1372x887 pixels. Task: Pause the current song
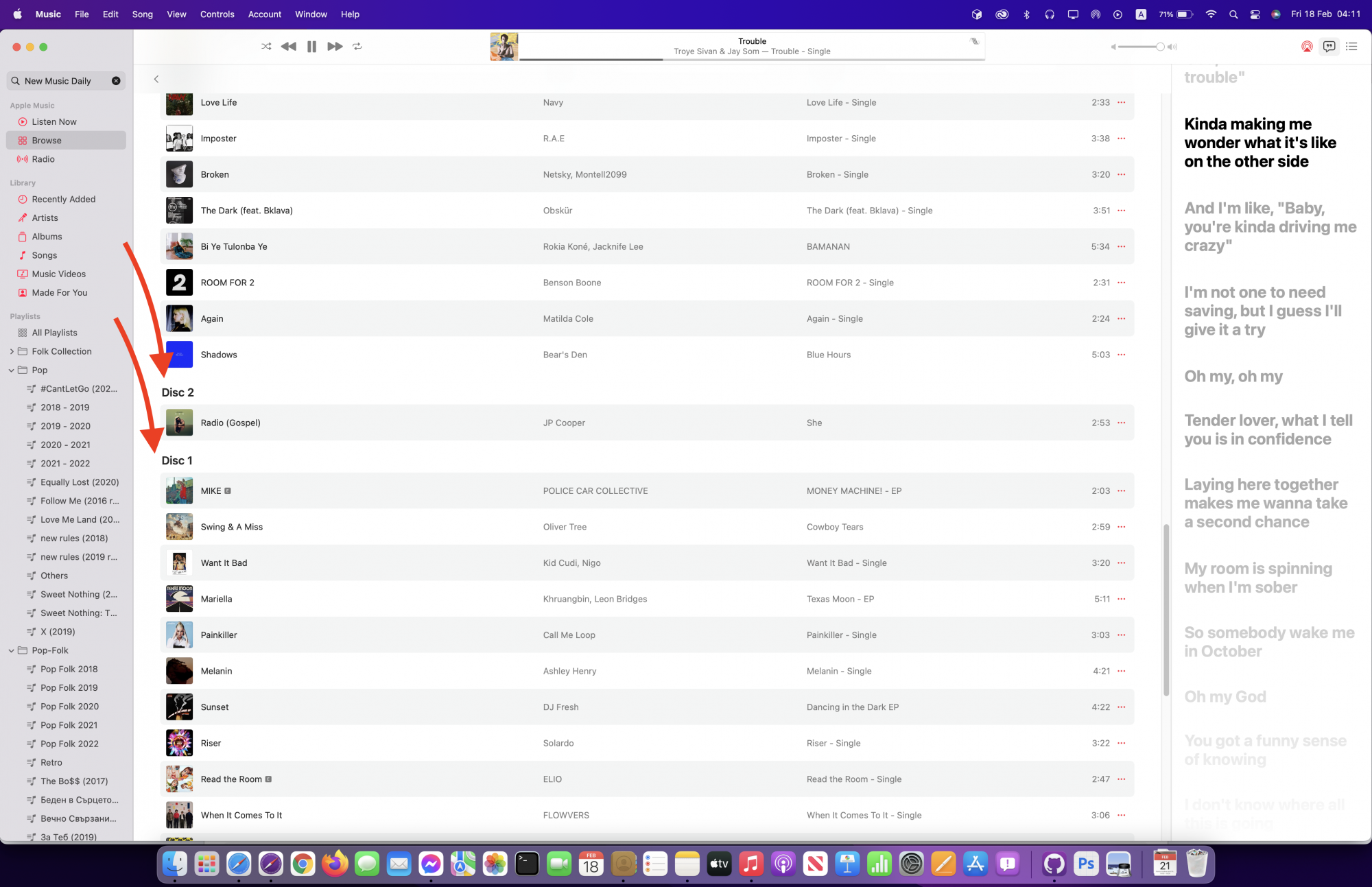point(311,47)
